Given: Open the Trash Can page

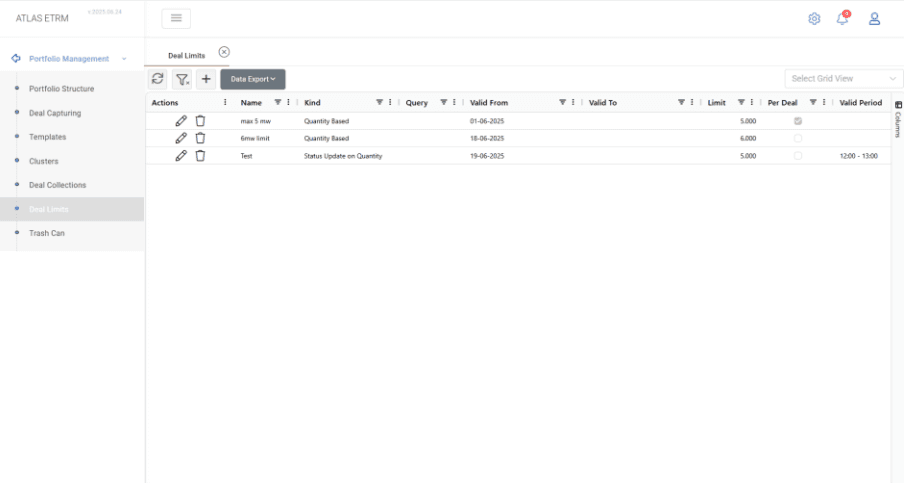Looking at the screenshot, I should coord(47,233).
